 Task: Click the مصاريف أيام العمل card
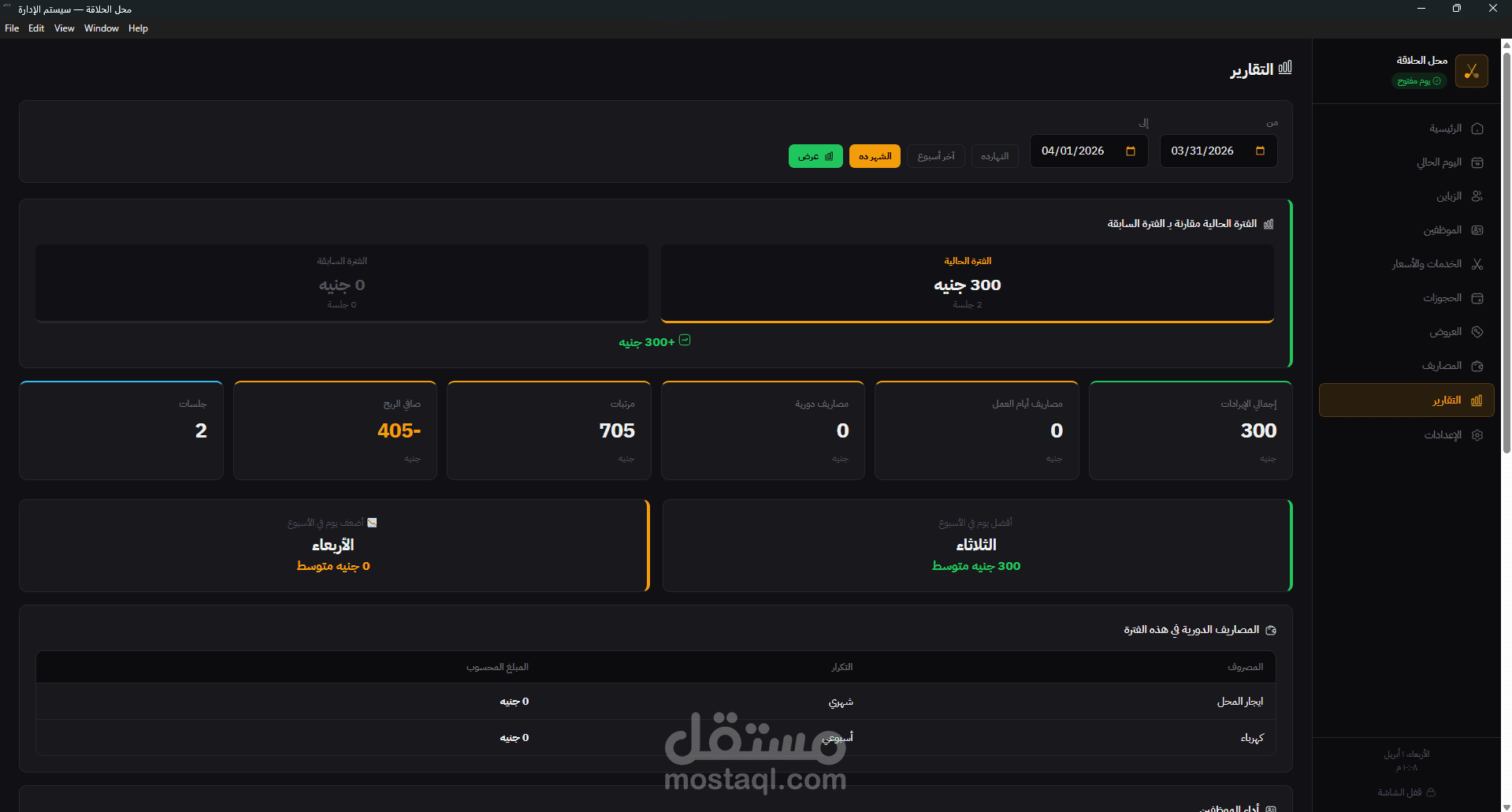[x=976, y=430]
